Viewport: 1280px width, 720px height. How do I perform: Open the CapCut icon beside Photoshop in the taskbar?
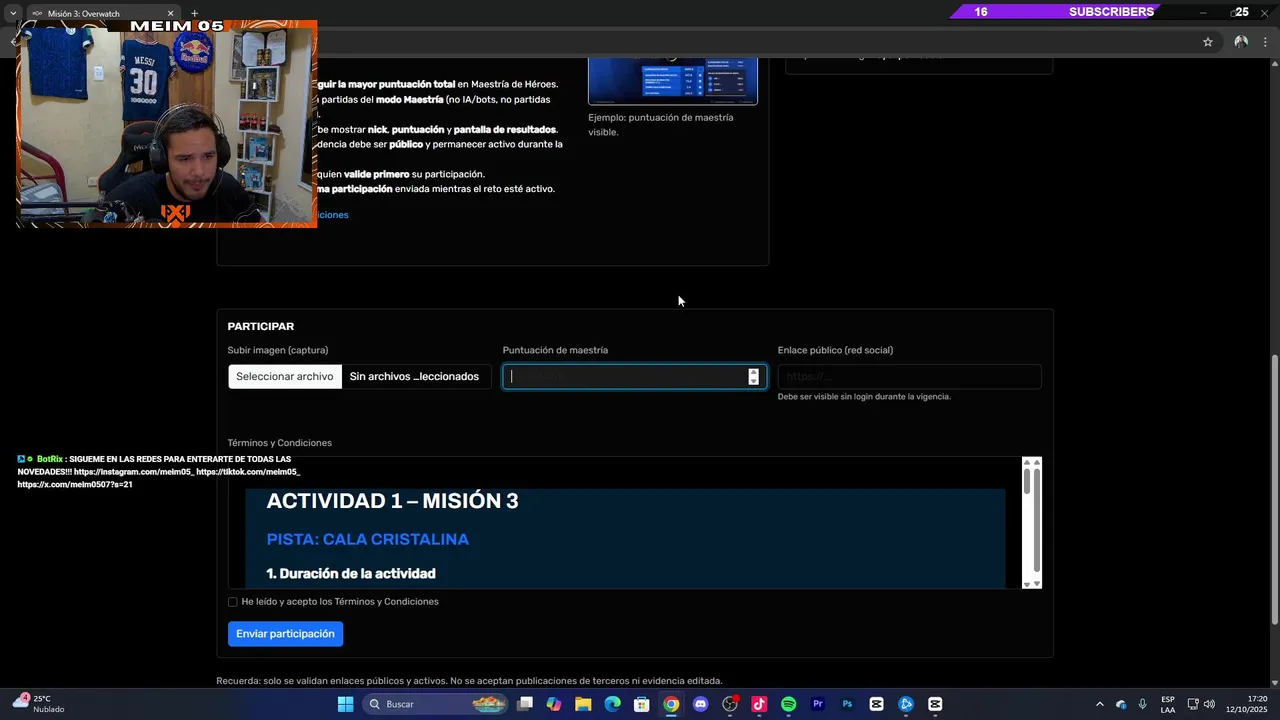click(876, 704)
